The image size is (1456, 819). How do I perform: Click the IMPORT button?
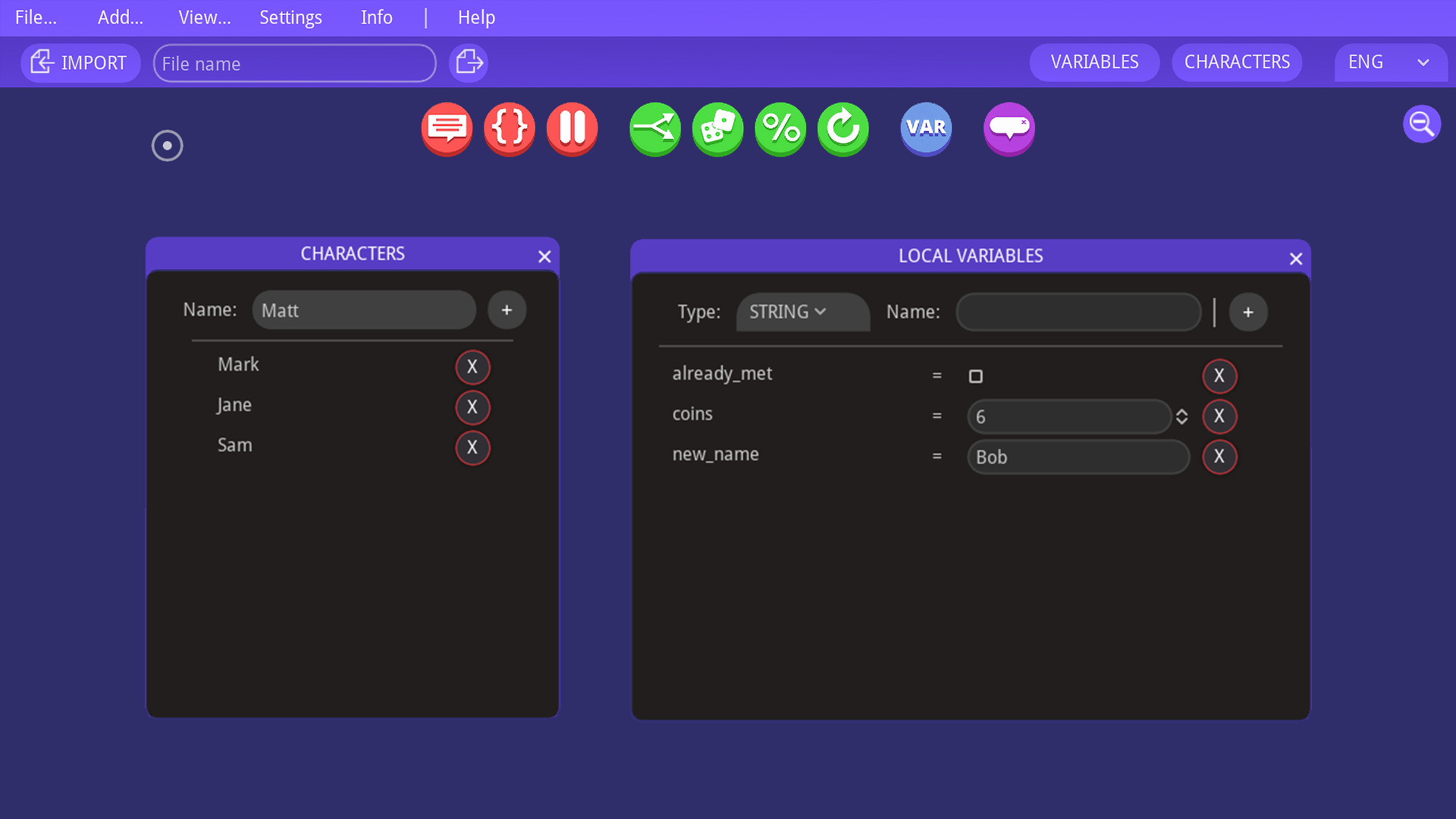[x=80, y=62]
